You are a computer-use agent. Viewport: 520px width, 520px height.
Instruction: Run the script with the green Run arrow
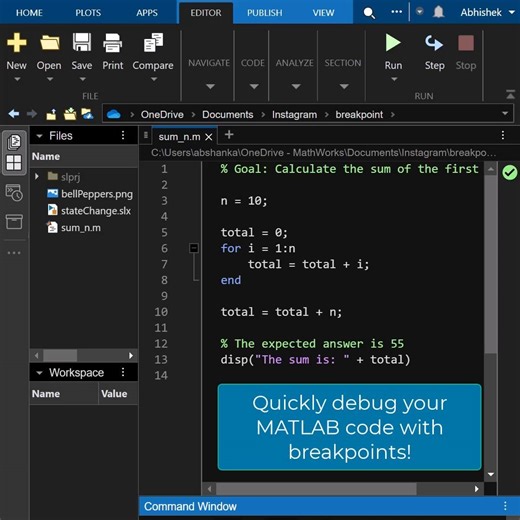[x=393, y=43]
